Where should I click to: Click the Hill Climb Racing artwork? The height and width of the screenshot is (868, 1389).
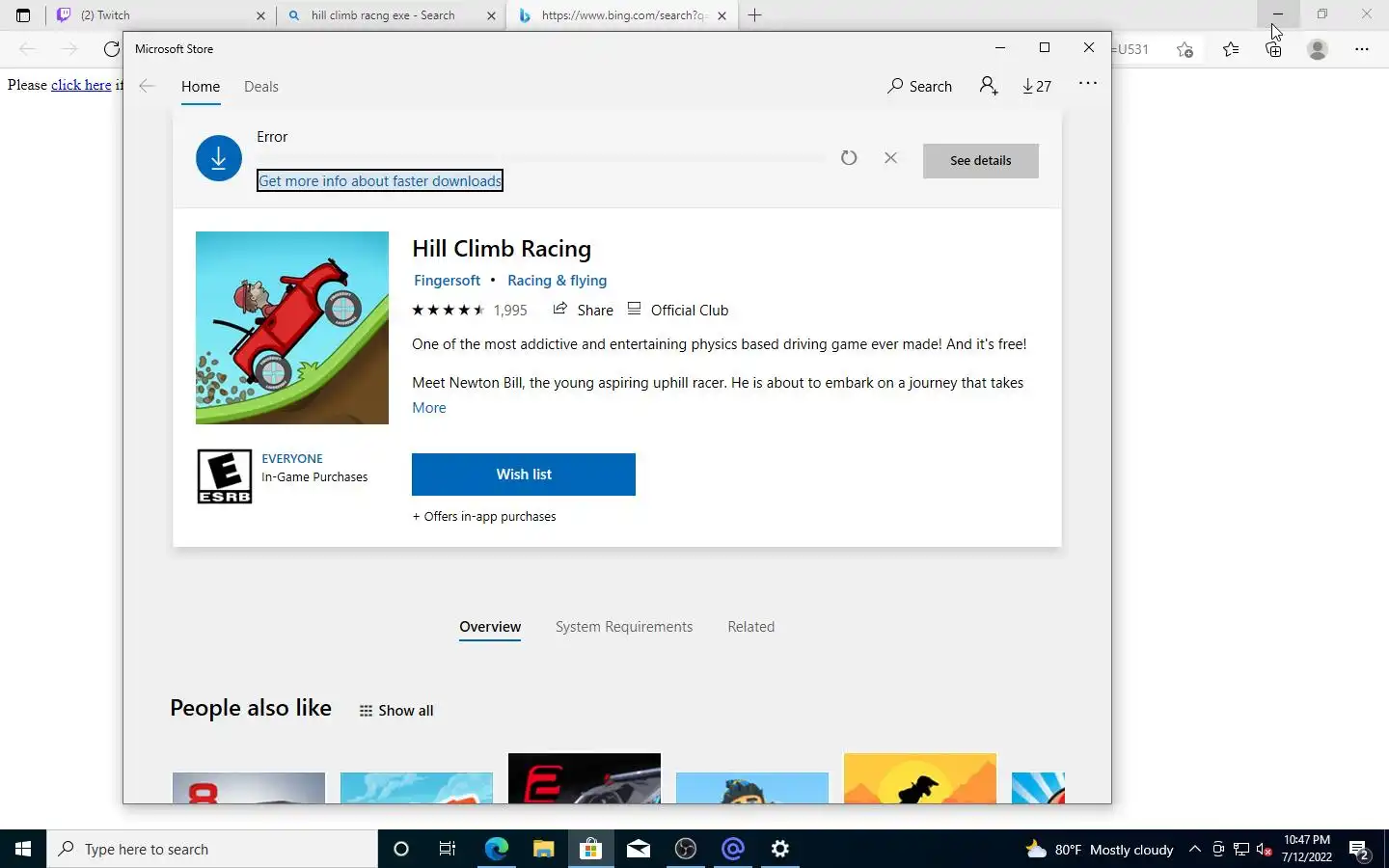(x=292, y=328)
